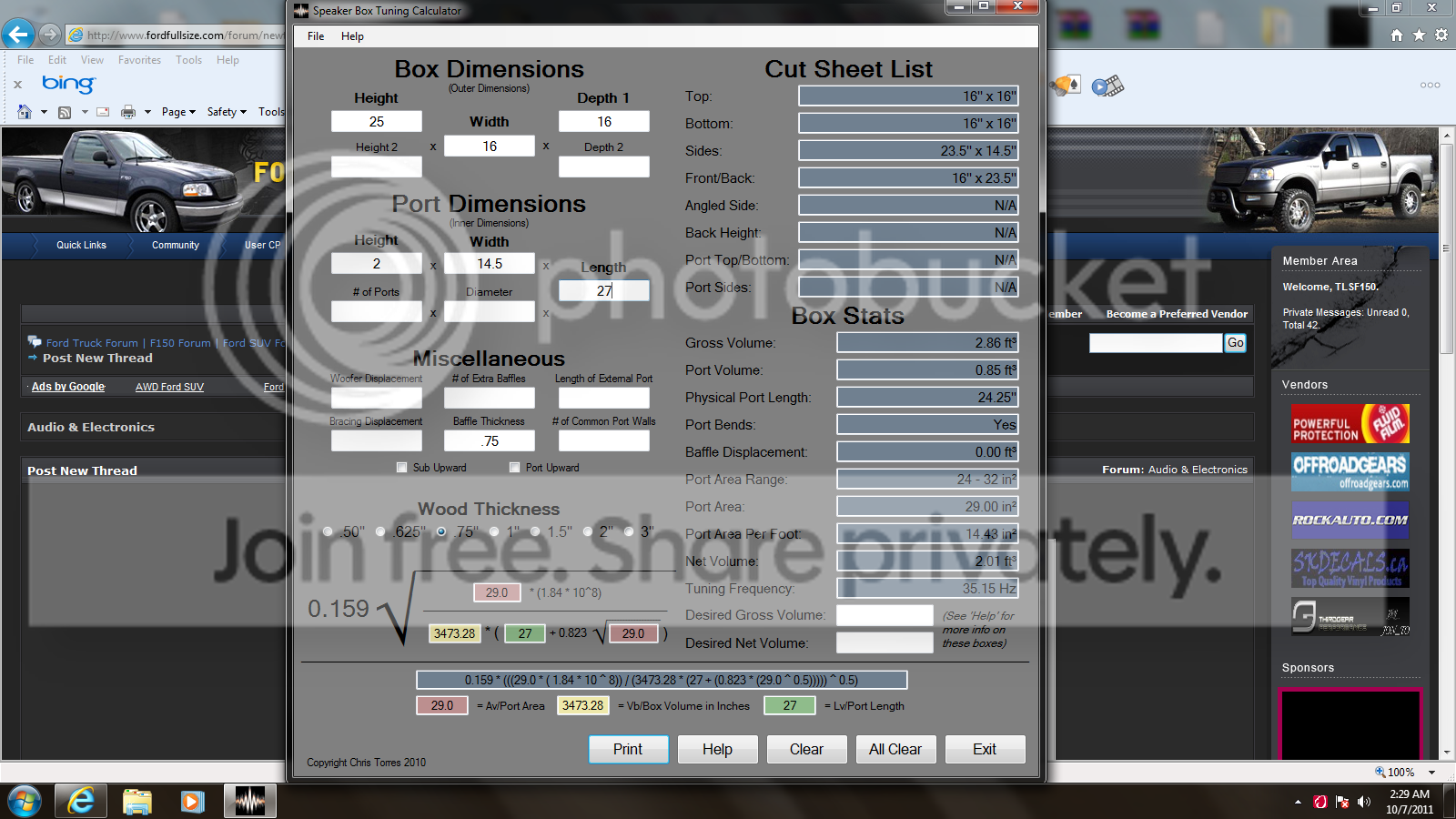This screenshot has height=819, width=1456.
Task: Click the Ford Truck Forum breadcrumb link
Action: [x=92, y=343]
